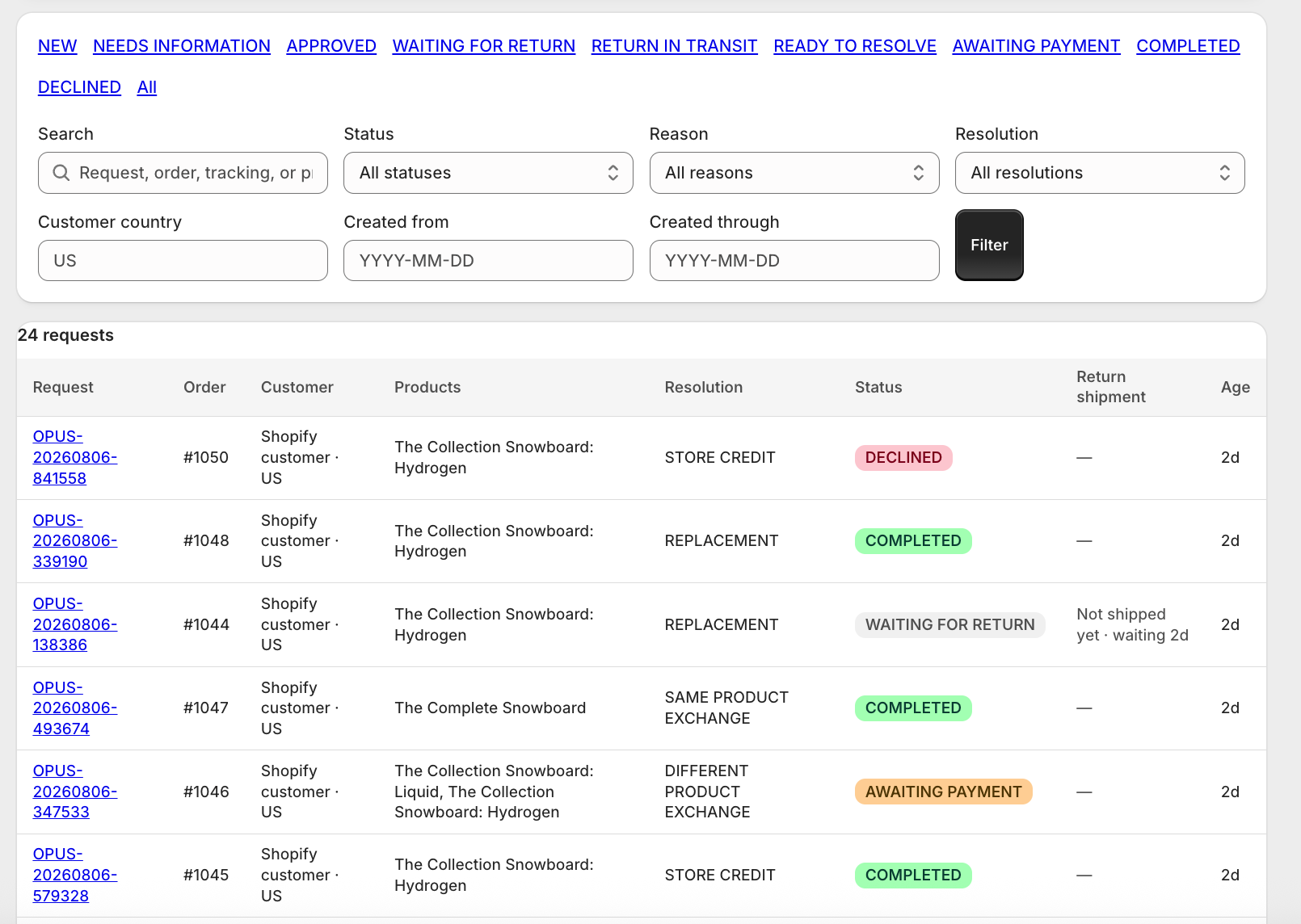Click the Products column header
Screen dimensions: 1301x924
coord(427,388)
